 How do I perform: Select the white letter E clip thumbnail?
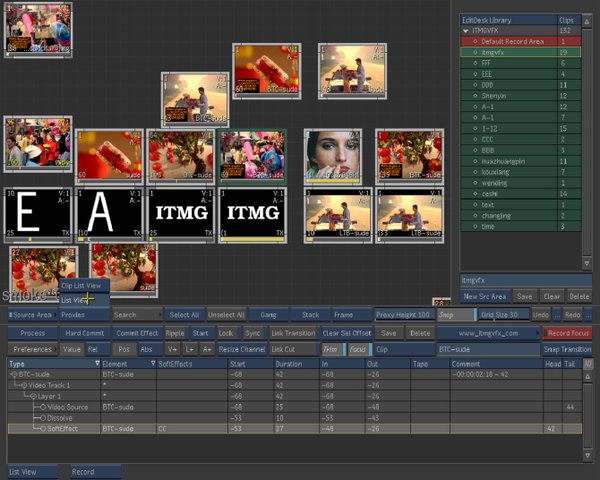(x=38, y=213)
